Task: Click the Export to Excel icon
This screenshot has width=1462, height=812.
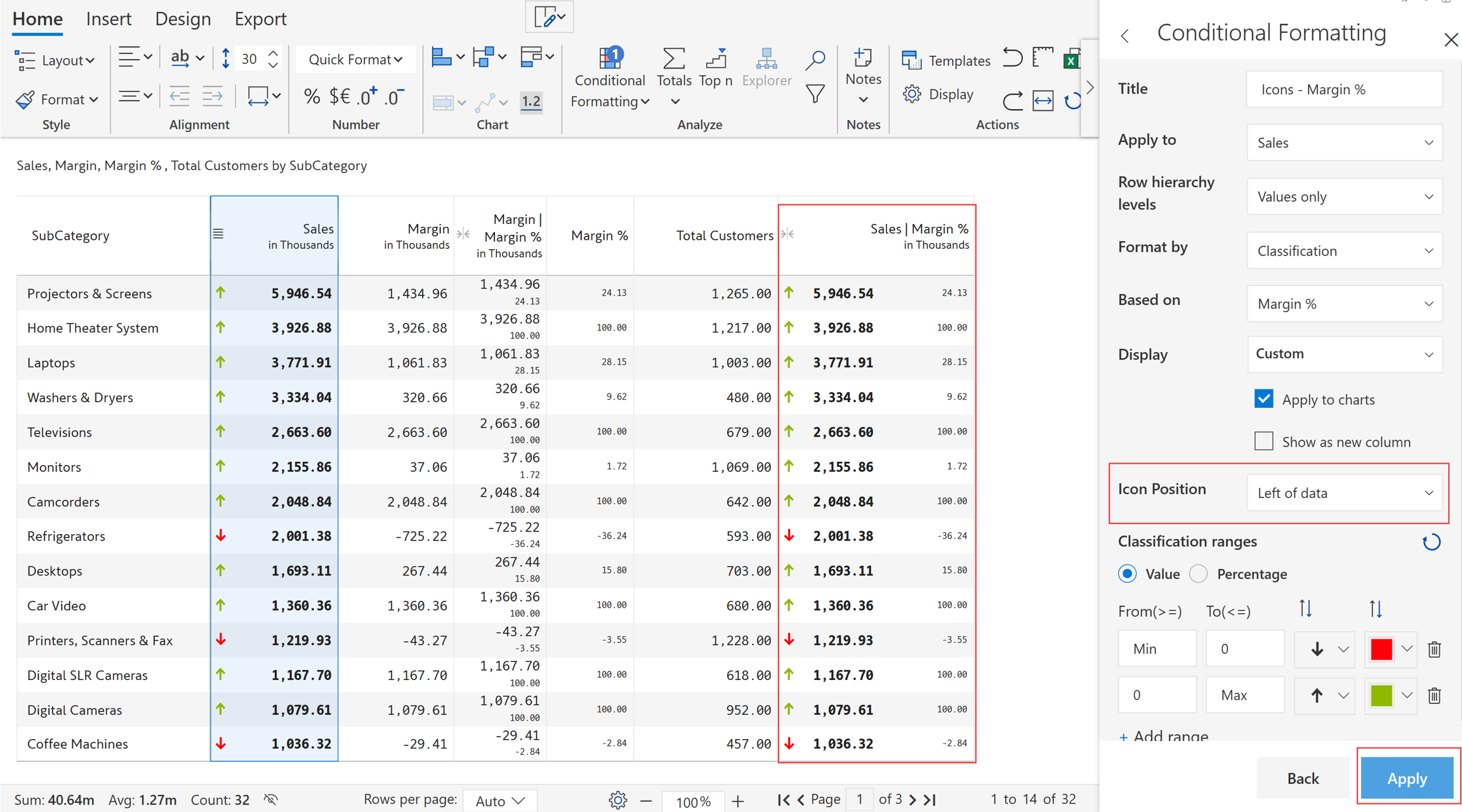Action: [x=1071, y=60]
